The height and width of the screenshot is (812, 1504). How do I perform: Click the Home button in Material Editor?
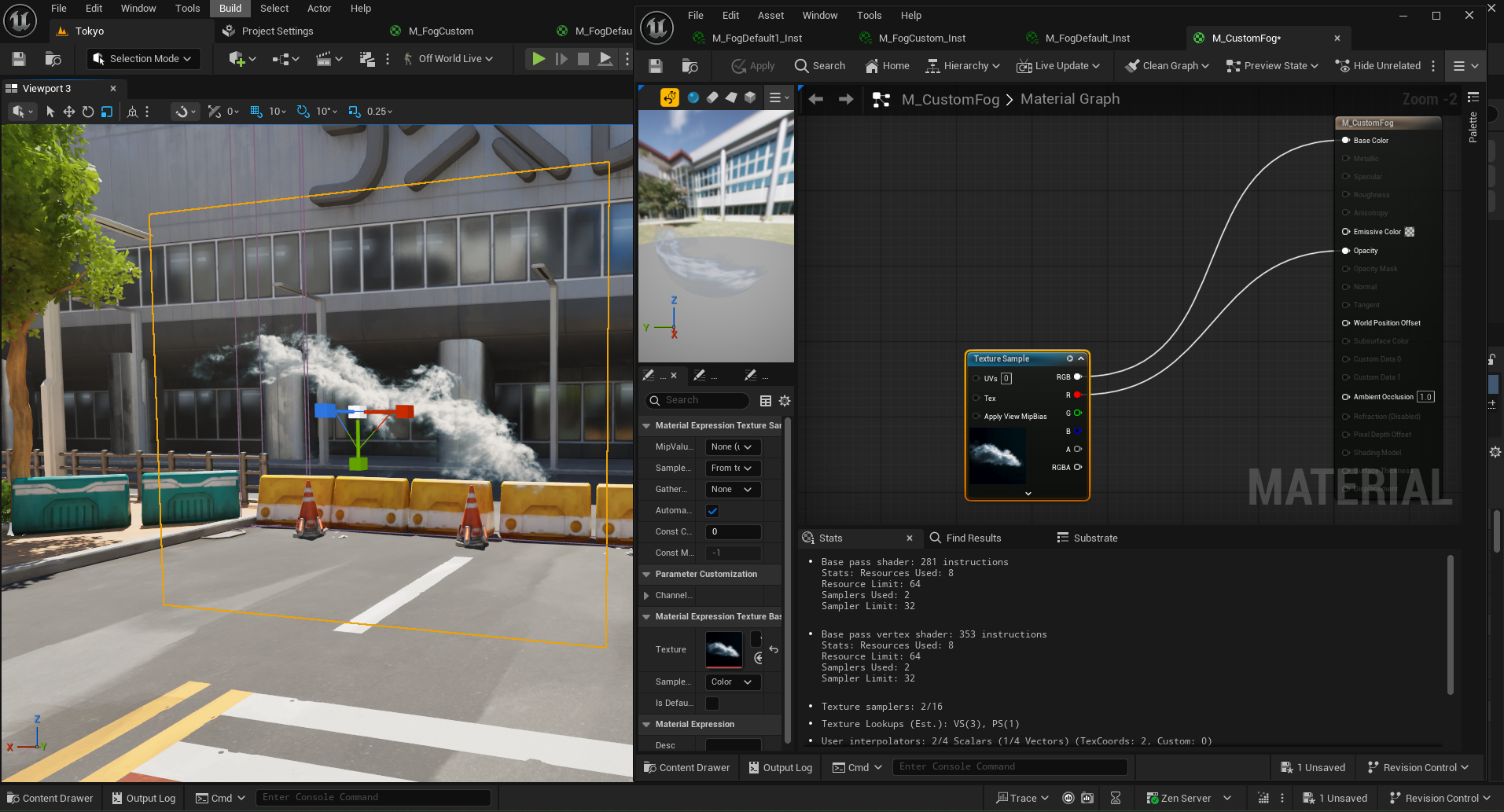pos(887,66)
